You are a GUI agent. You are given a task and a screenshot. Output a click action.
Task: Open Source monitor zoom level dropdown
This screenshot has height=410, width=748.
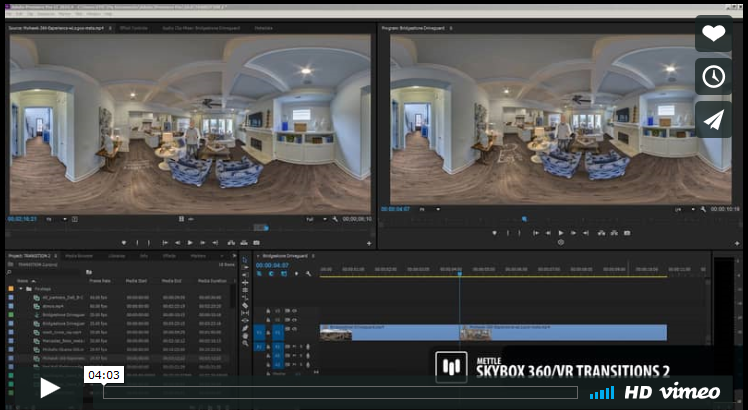[56, 219]
